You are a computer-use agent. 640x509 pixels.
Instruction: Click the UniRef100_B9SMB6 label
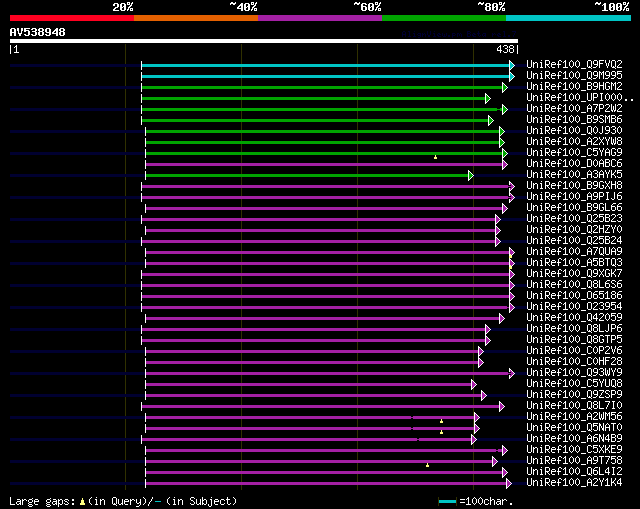coord(574,120)
